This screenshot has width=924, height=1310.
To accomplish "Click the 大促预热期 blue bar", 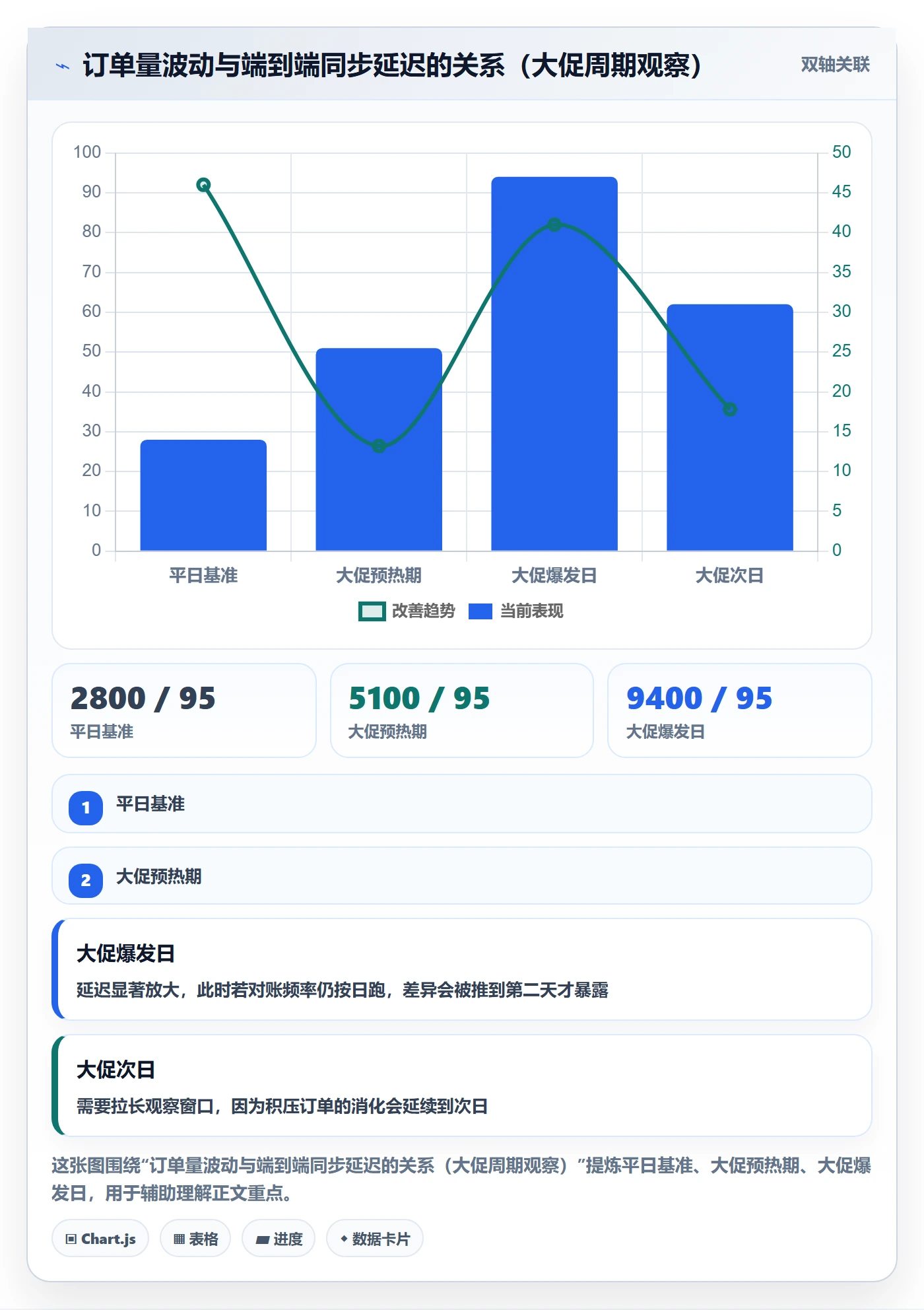I will (379, 449).
